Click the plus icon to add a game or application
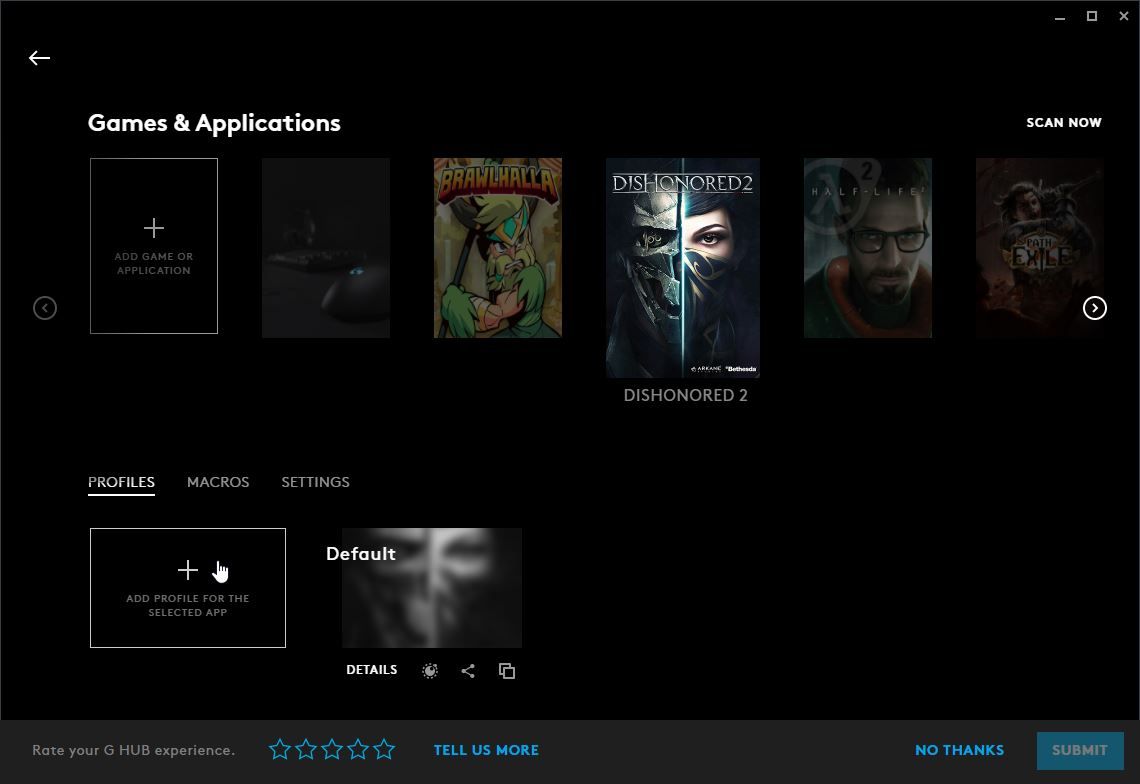The height and width of the screenshot is (784, 1140). tap(153, 228)
